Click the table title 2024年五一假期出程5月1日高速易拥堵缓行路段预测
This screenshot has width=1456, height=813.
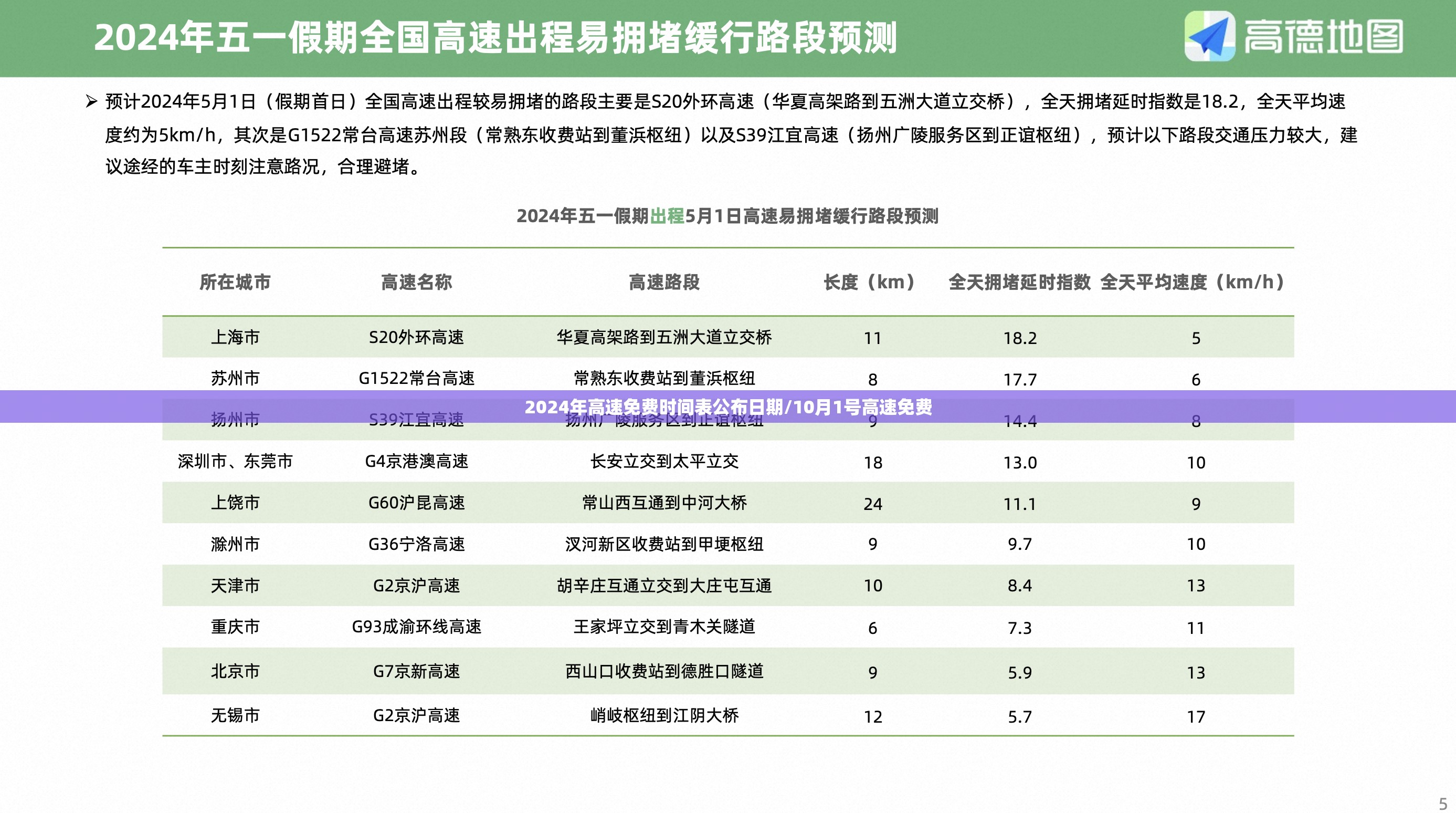pos(727,216)
